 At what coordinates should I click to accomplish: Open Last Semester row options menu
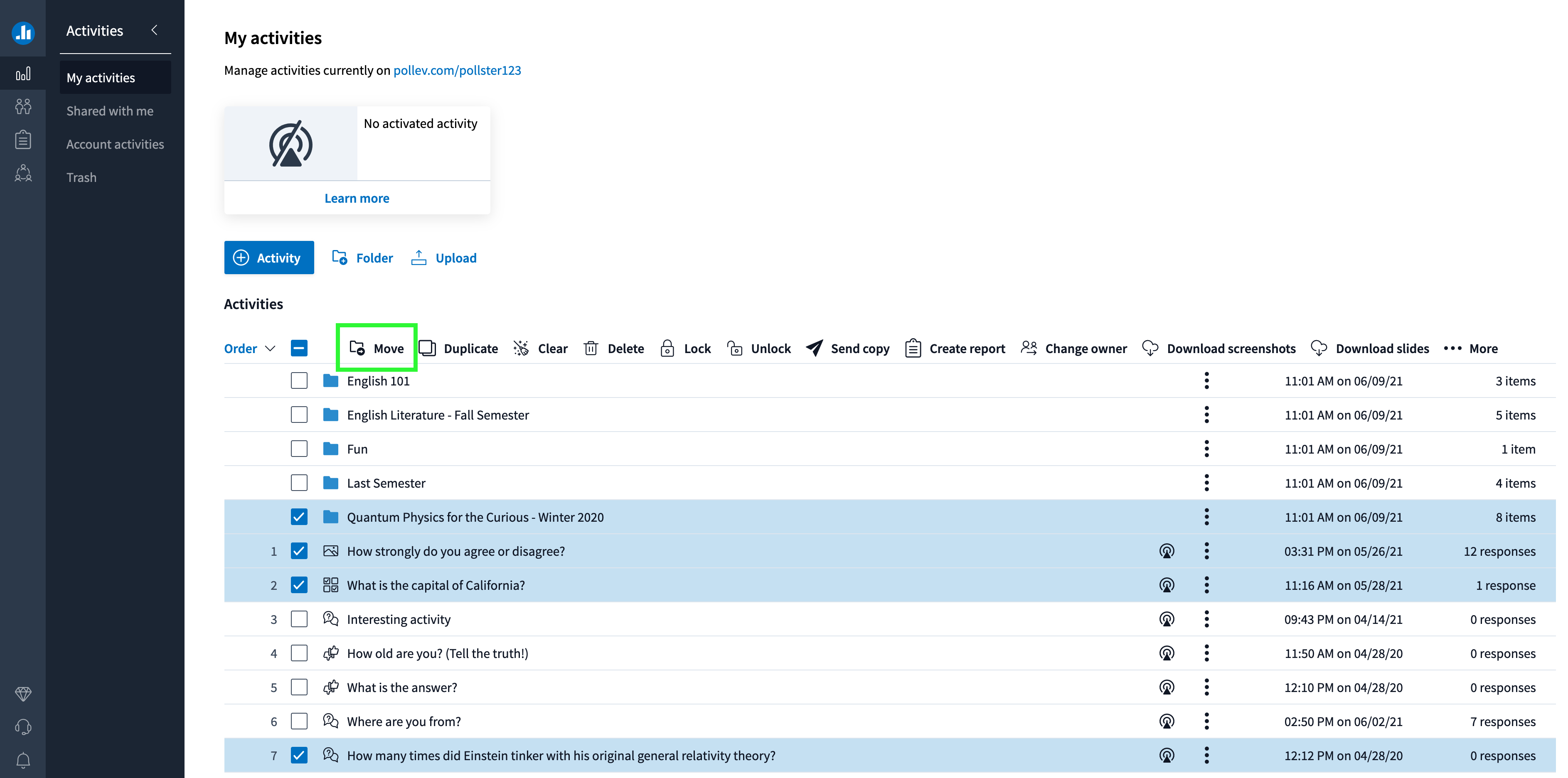tap(1206, 483)
